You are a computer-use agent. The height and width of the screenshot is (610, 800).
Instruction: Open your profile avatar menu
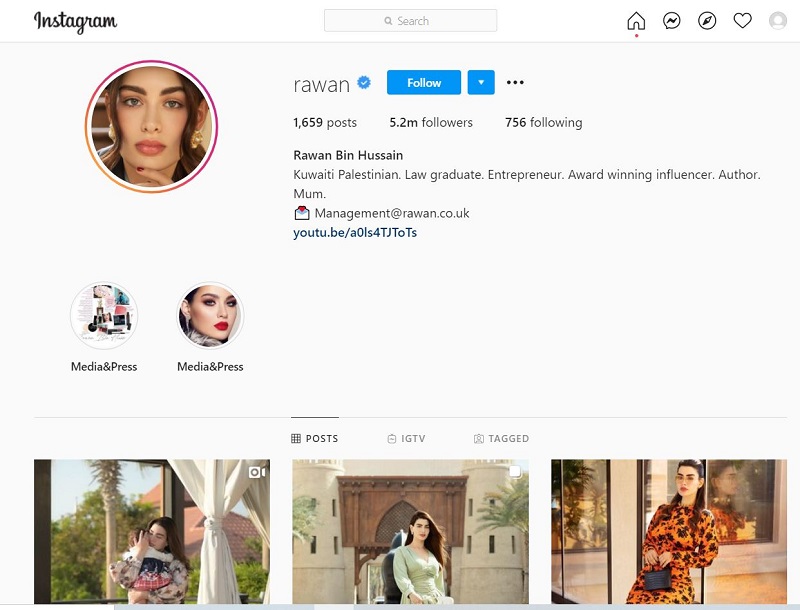(778, 21)
